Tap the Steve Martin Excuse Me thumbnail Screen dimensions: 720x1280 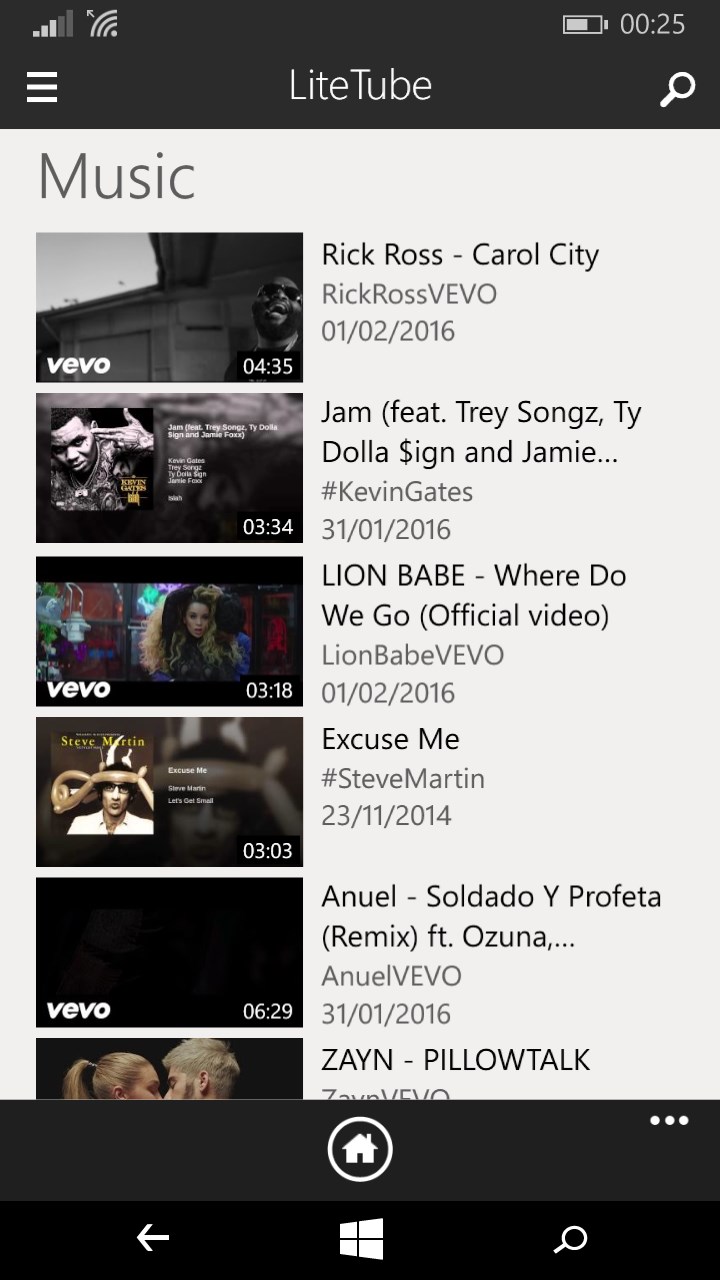click(169, 791)
